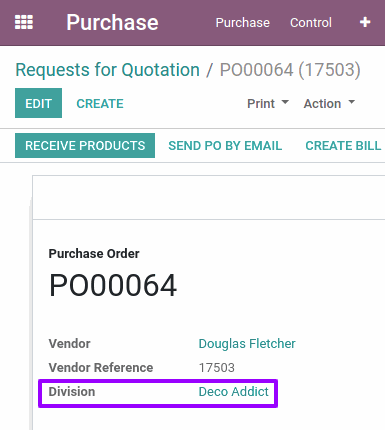Click the vendor reference value 17503

(217, 368)
